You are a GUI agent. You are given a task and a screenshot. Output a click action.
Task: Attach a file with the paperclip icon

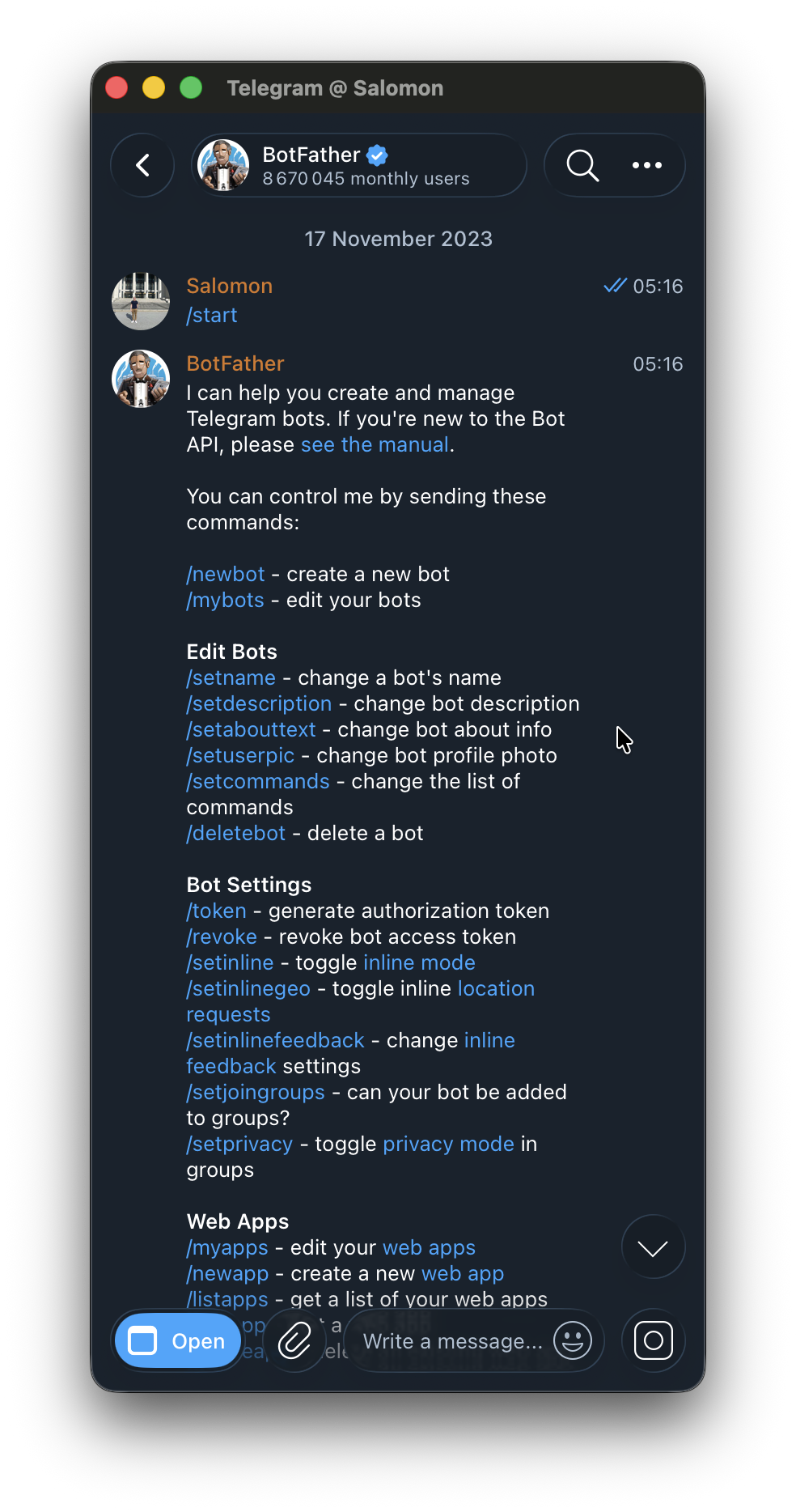coord(294,1341)
